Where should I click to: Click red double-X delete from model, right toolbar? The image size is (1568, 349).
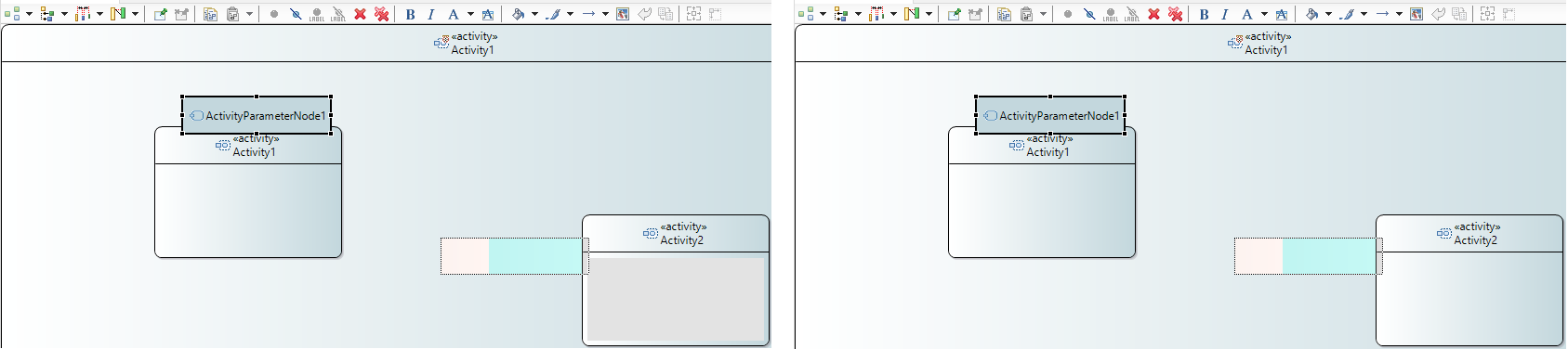pyautogui.click(x=1176, y=14)
